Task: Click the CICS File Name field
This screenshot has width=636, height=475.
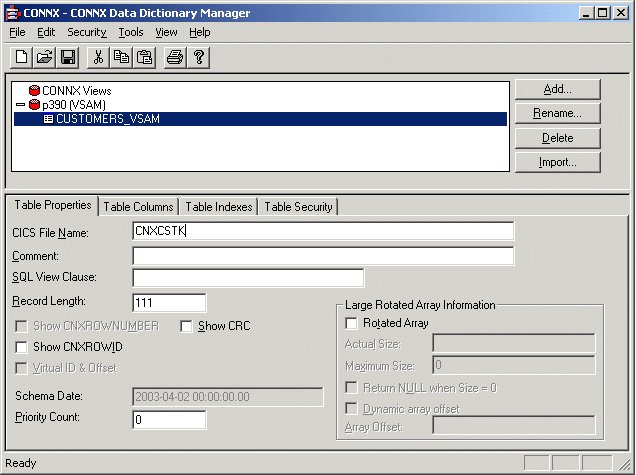Action: pyautogui.click(x=323, y=231)
